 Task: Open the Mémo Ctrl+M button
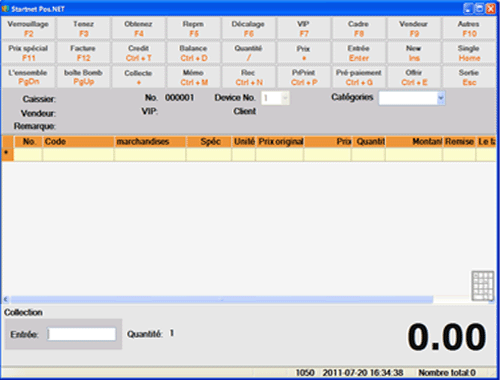(x=193, y=77)
